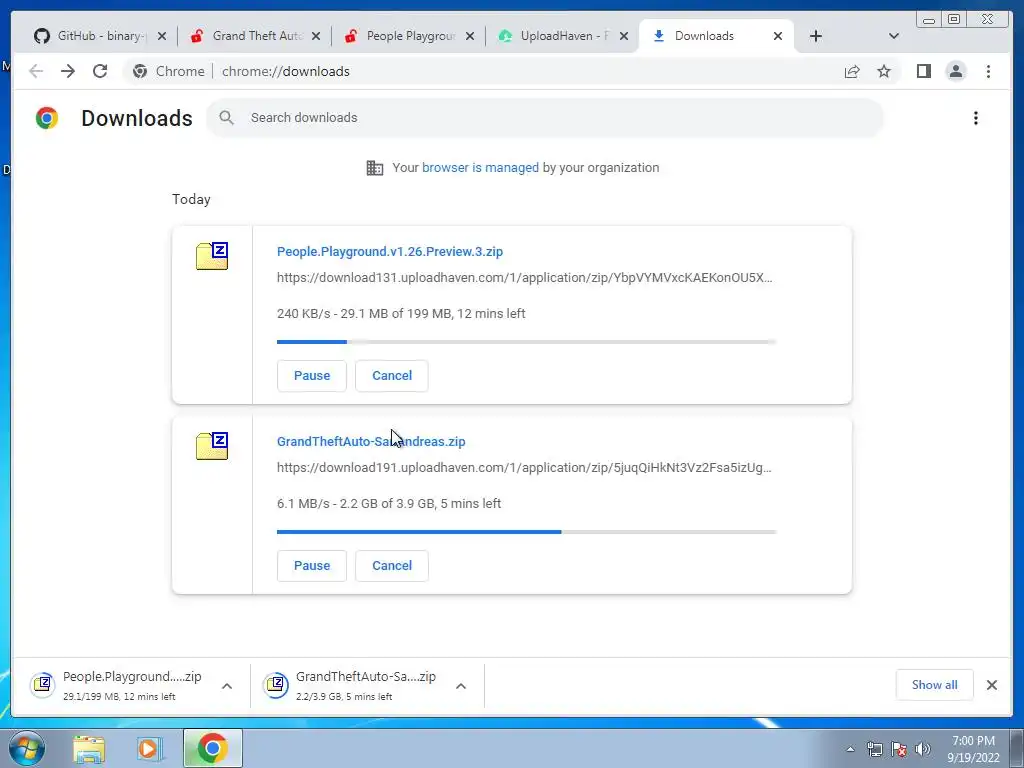Open a new tab with plus button

(x=816, y=36)
